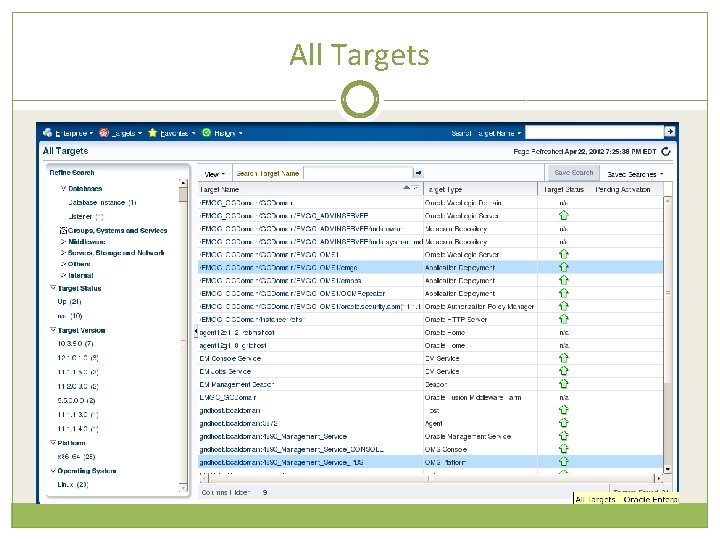Click the Refine Search panel scrollbar
Image resolution: width=720 pixels, height=540 pixels.
click(183, 335)
